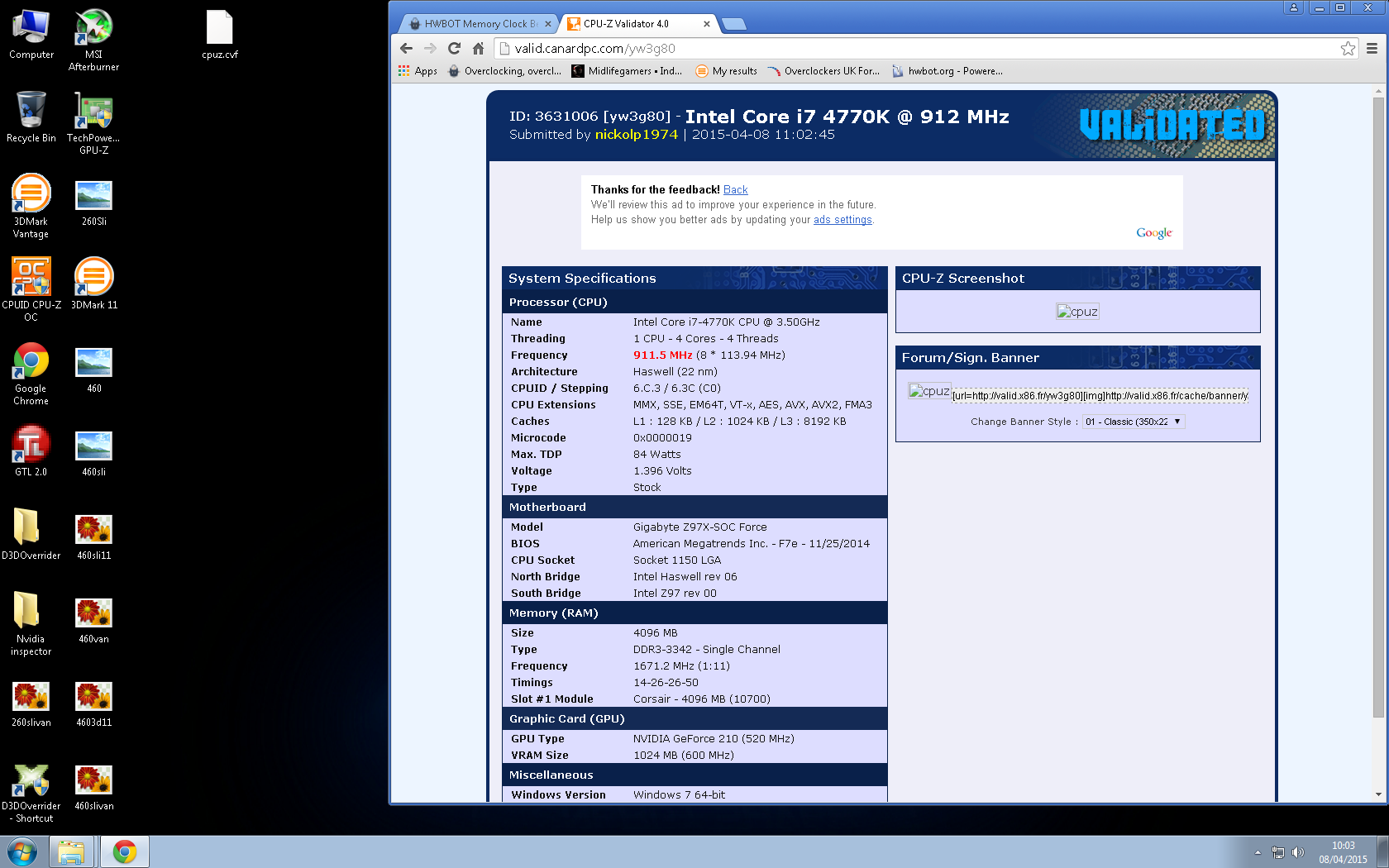
Task: Go to browser Home page
Action: click(478, 49)
